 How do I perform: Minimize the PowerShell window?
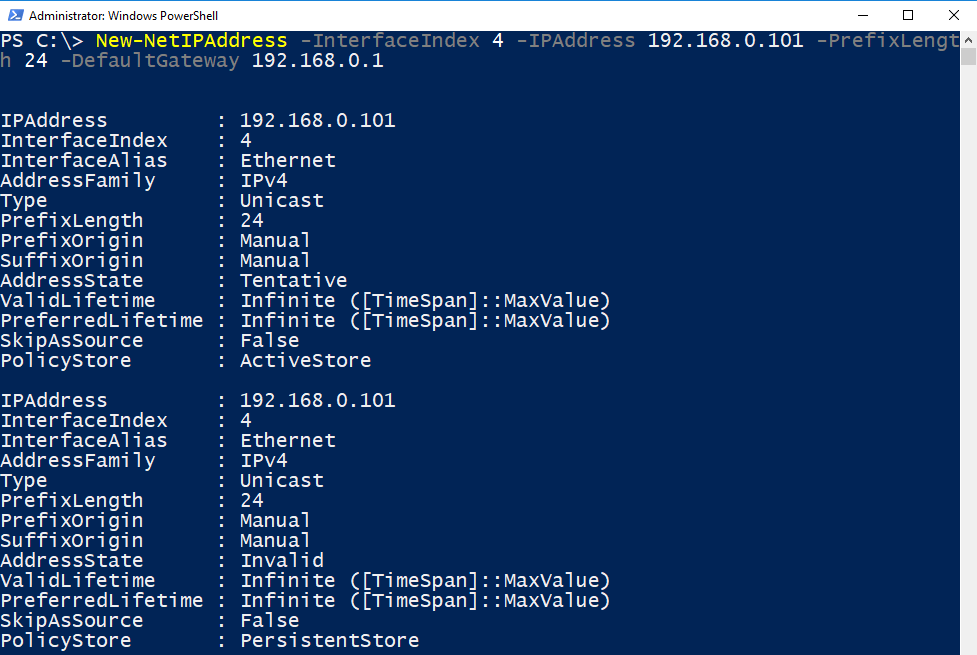click(x=862, y=15)
